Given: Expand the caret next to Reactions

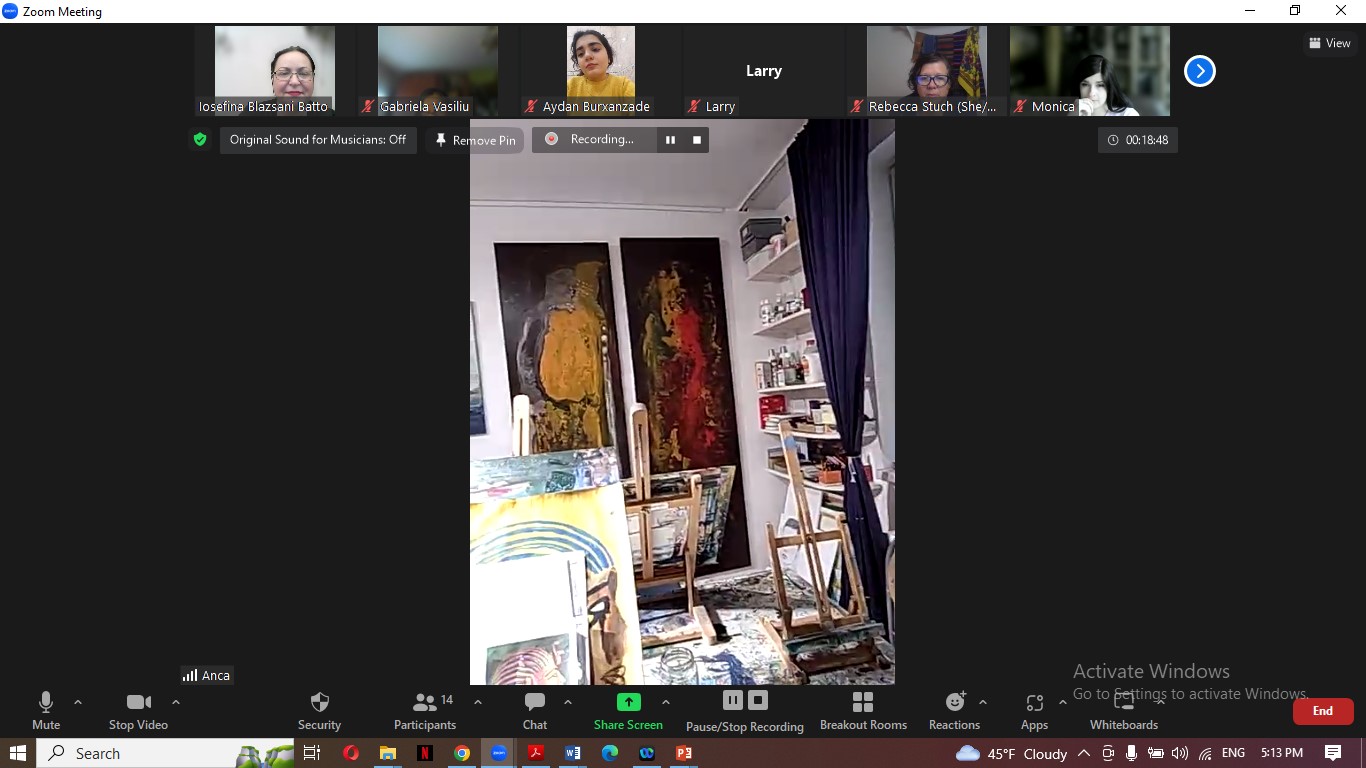Looking at the screenshot, I should coord(983,702).
